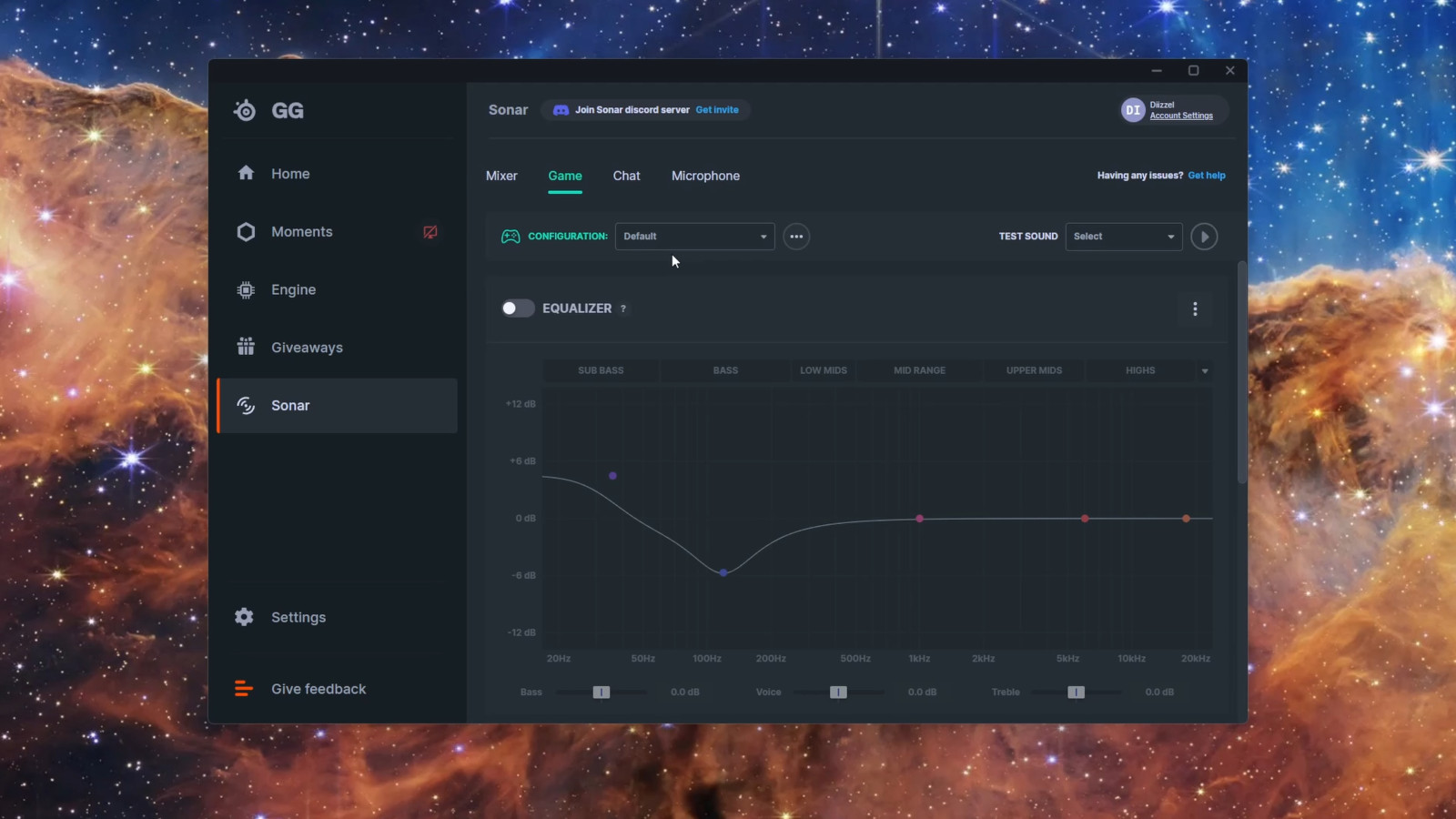This screenshot has height=819, width=1456.
Task: Click the Account Settings link
Action: [1181, 116]
